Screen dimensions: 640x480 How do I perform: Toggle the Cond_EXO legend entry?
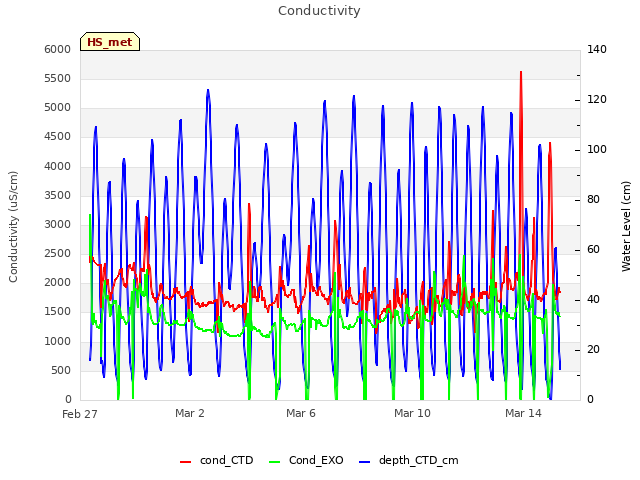pyautogui.click(x=306, y=460)
